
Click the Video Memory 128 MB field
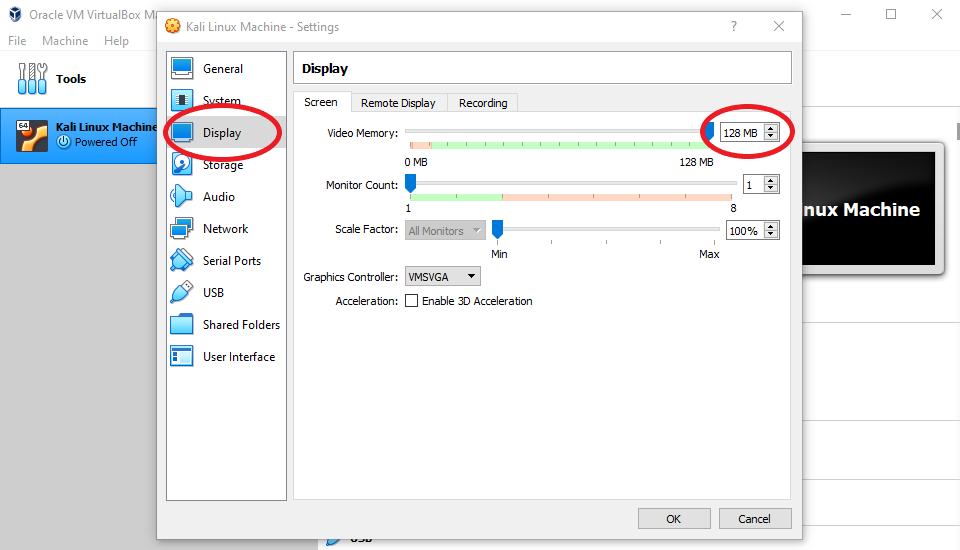click(x=742, y=132)
